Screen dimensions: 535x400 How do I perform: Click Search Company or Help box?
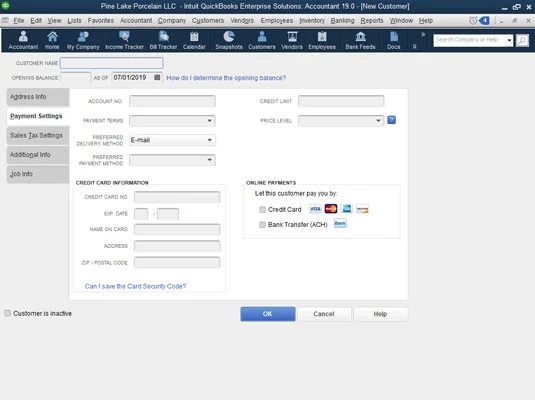pos(469,40)
